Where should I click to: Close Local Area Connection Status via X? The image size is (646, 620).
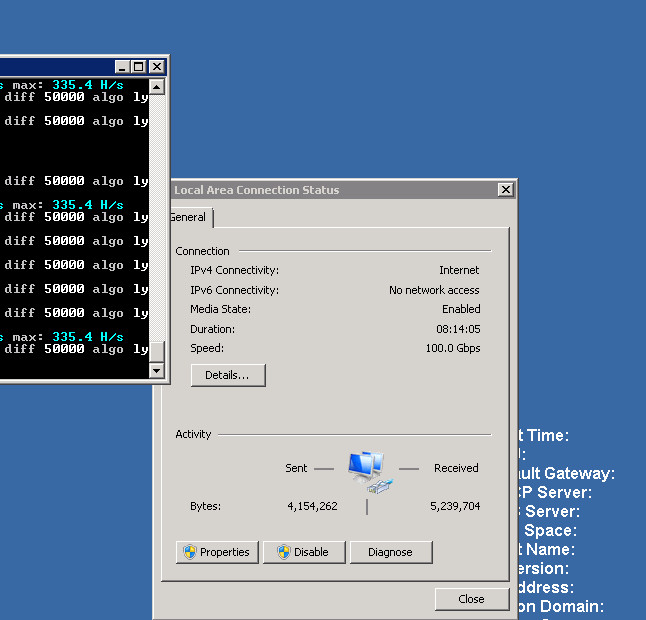pos(506,190)
